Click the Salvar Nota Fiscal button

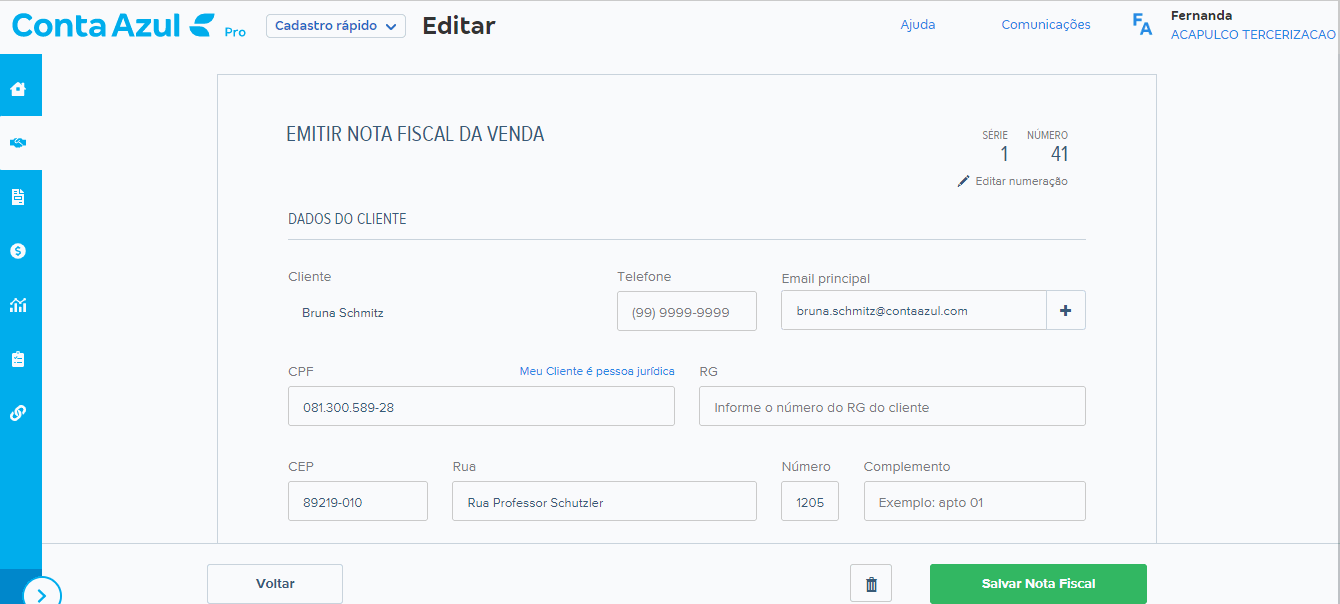click(1038, 584)
